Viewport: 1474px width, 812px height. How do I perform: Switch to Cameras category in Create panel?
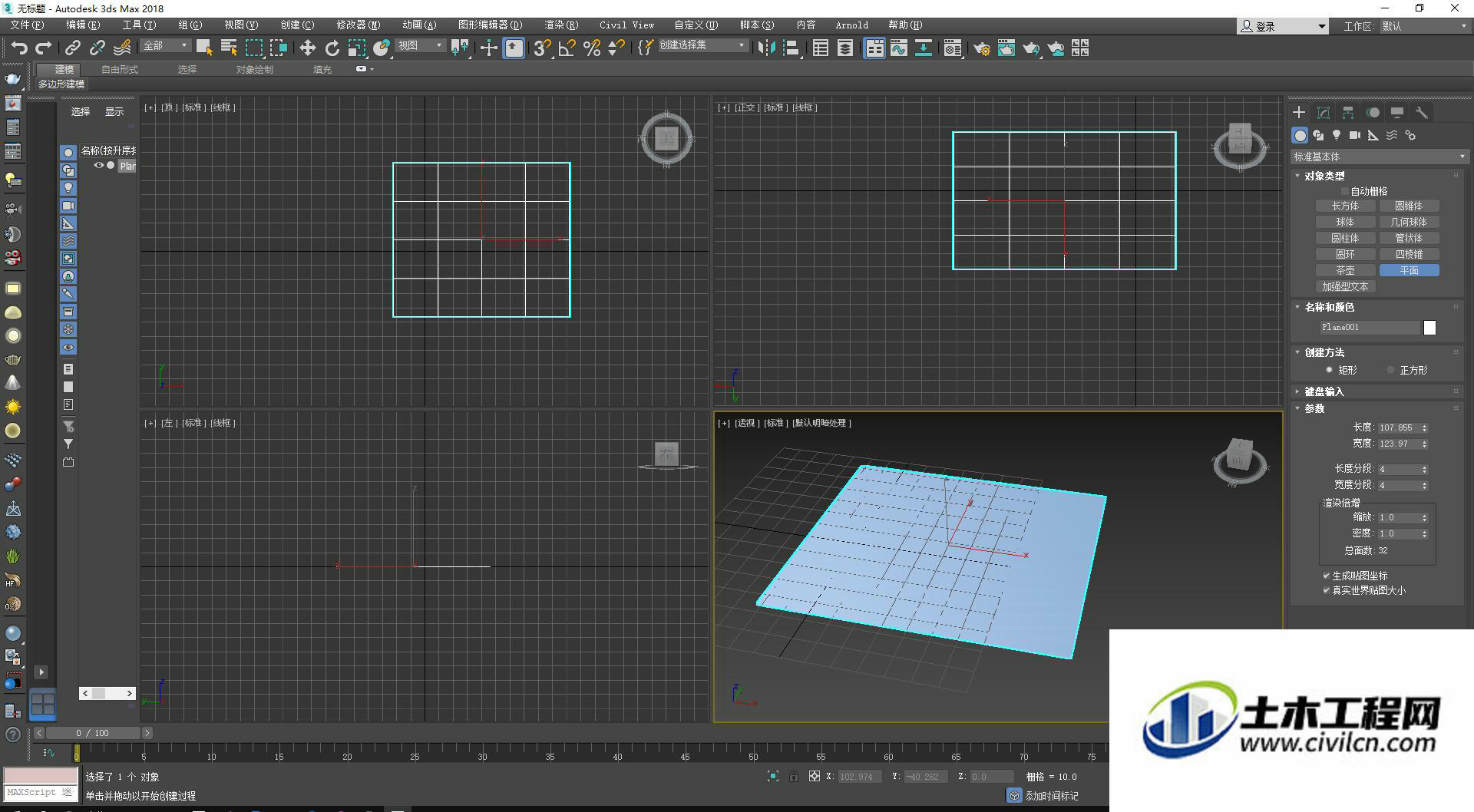point(1355,135)
